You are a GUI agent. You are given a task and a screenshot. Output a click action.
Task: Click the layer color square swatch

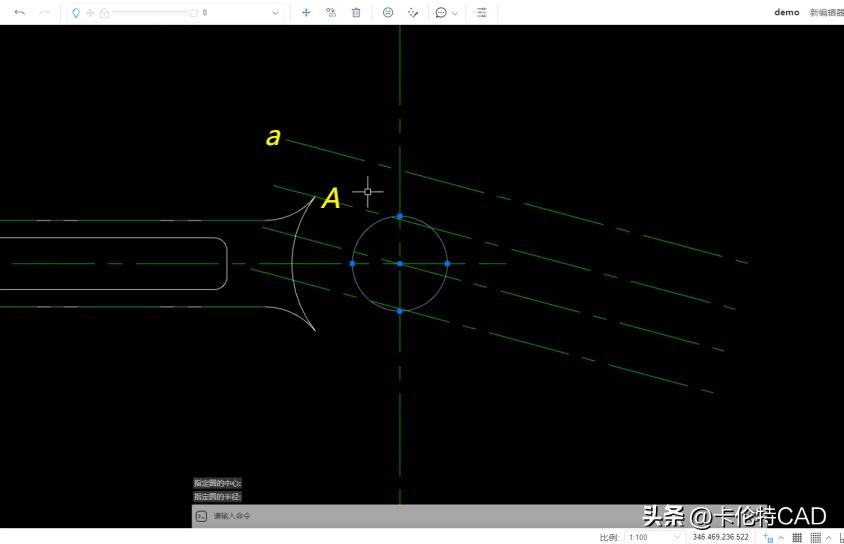click(x=194, y=13)
